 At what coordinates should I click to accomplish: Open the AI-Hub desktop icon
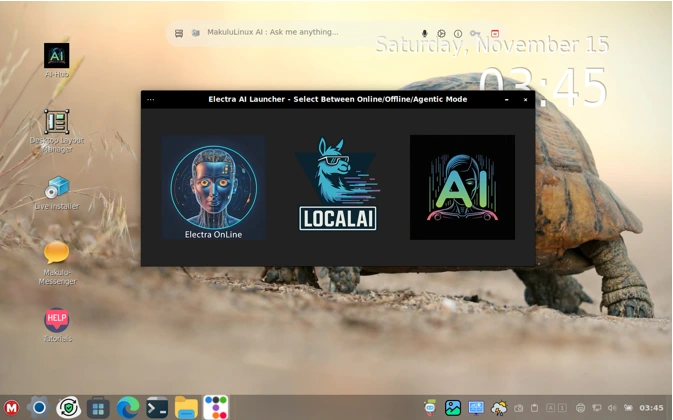pos(57,56)
